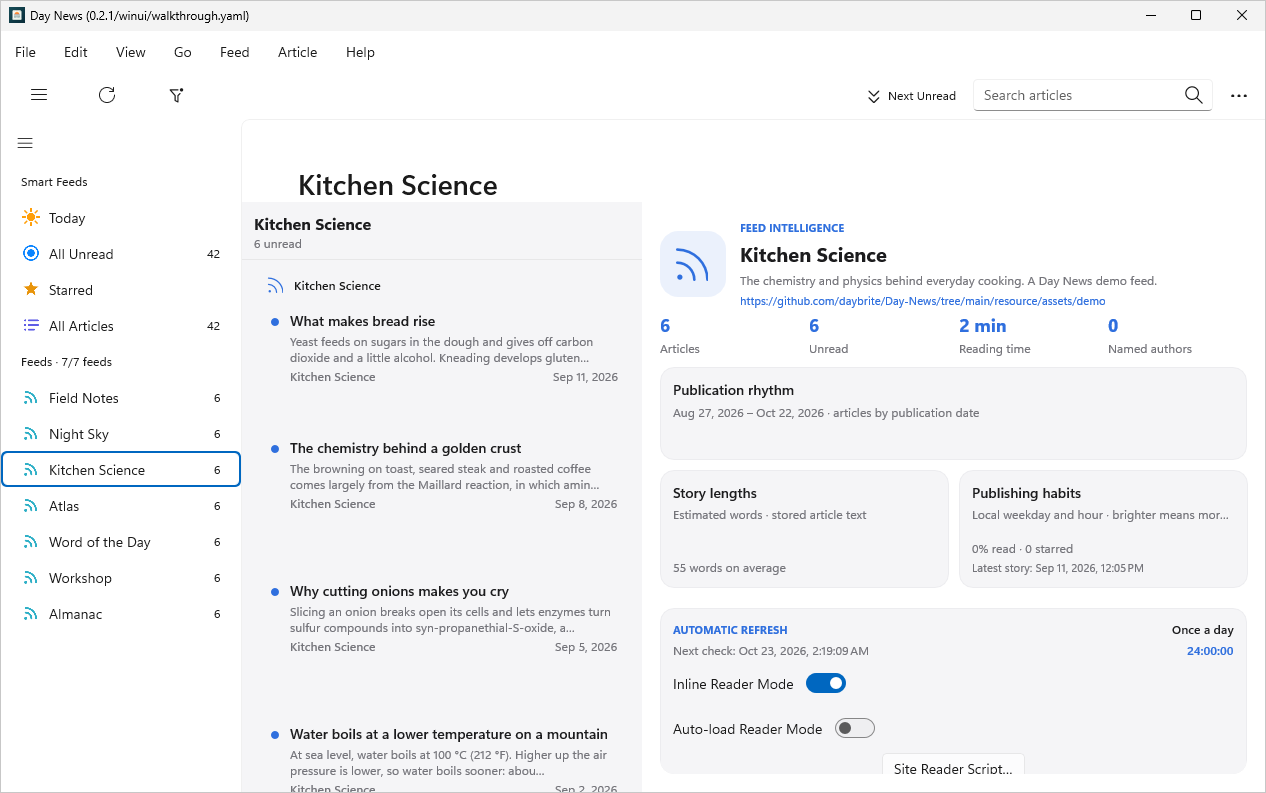
Task: Open the Article menu
Action: coord(298,52)
